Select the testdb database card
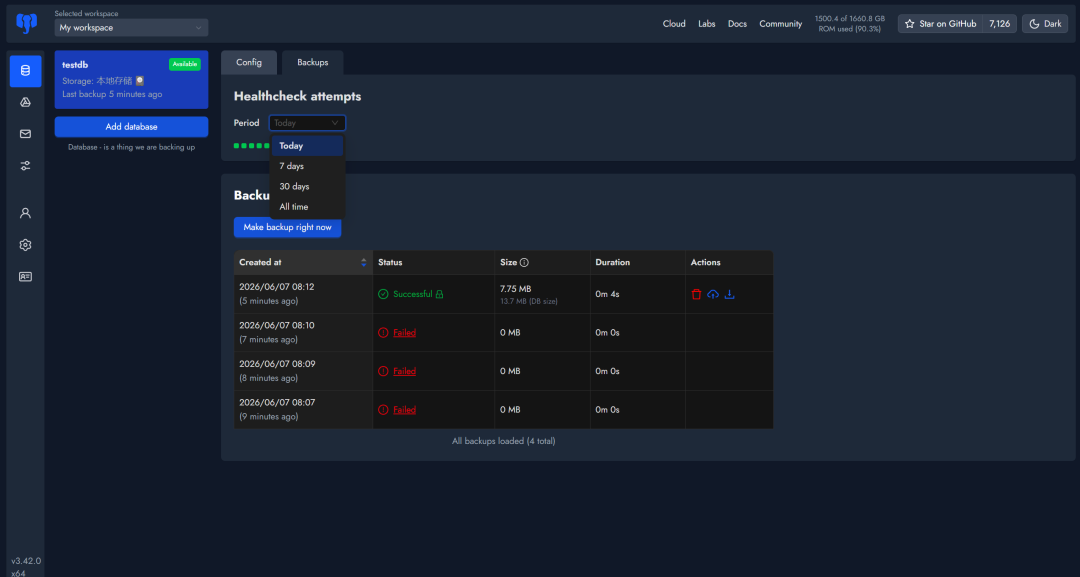Screen dimensions: 1080x577 click(x=132, y=80)
